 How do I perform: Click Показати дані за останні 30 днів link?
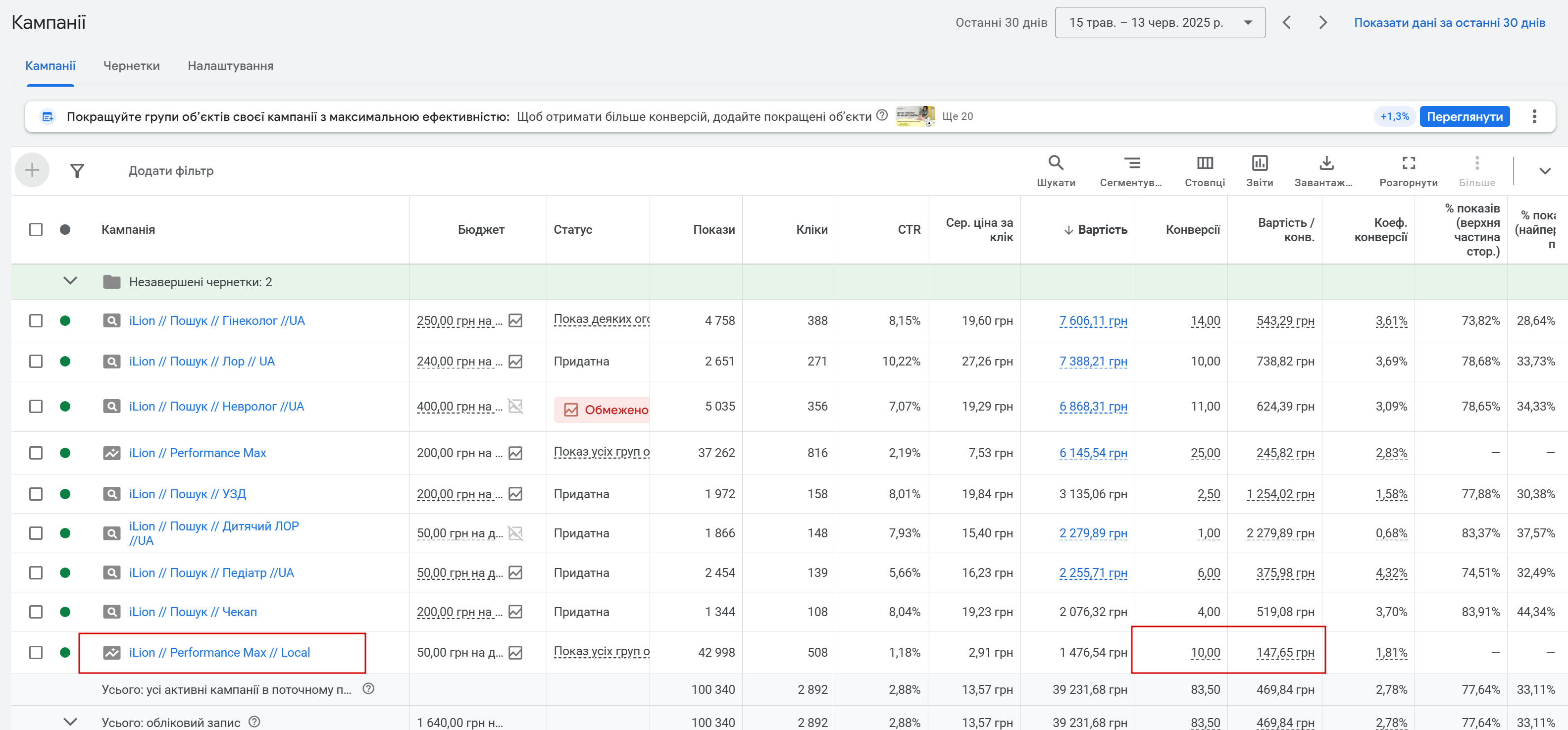click(1449, 22)
